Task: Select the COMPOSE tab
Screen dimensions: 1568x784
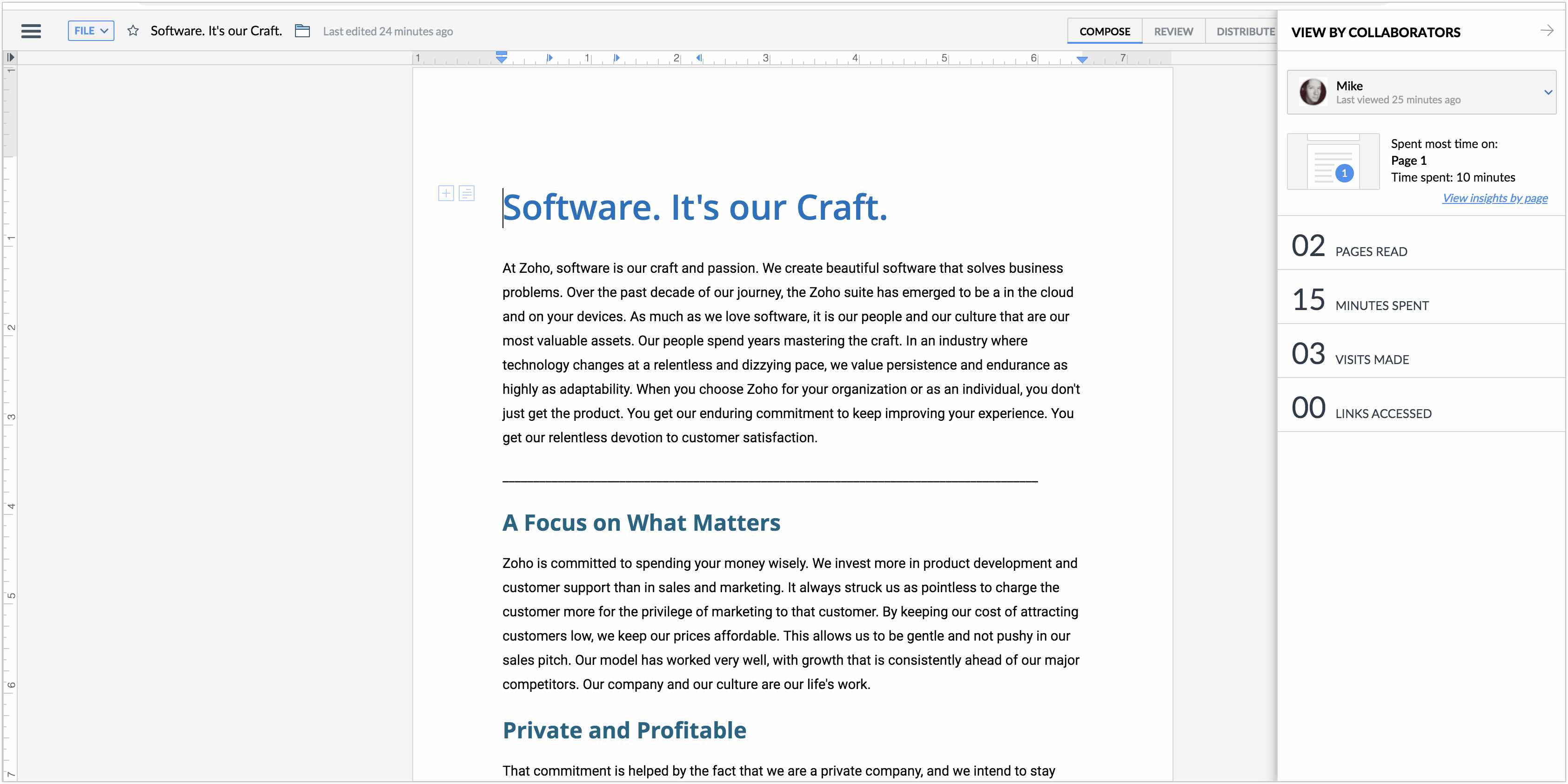Action: tap(1104, 31)
